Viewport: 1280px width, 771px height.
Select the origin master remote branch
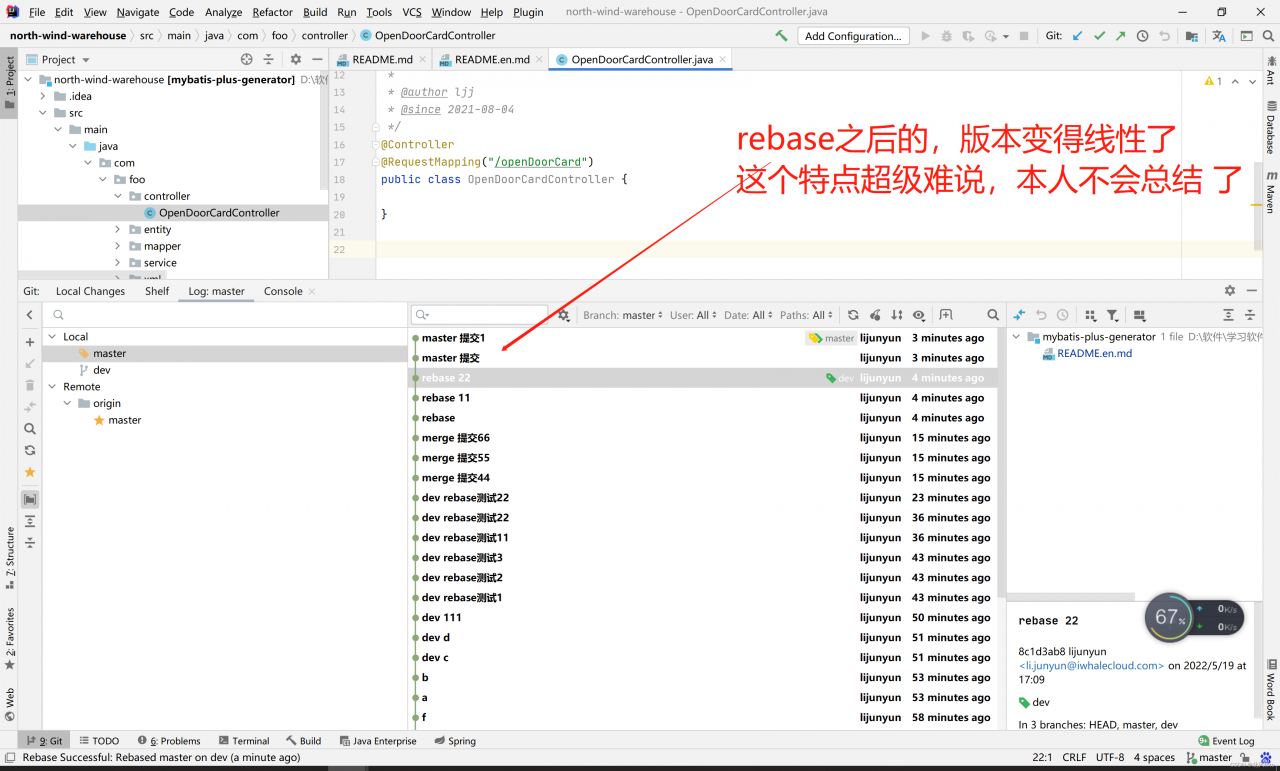click(117, 420)
